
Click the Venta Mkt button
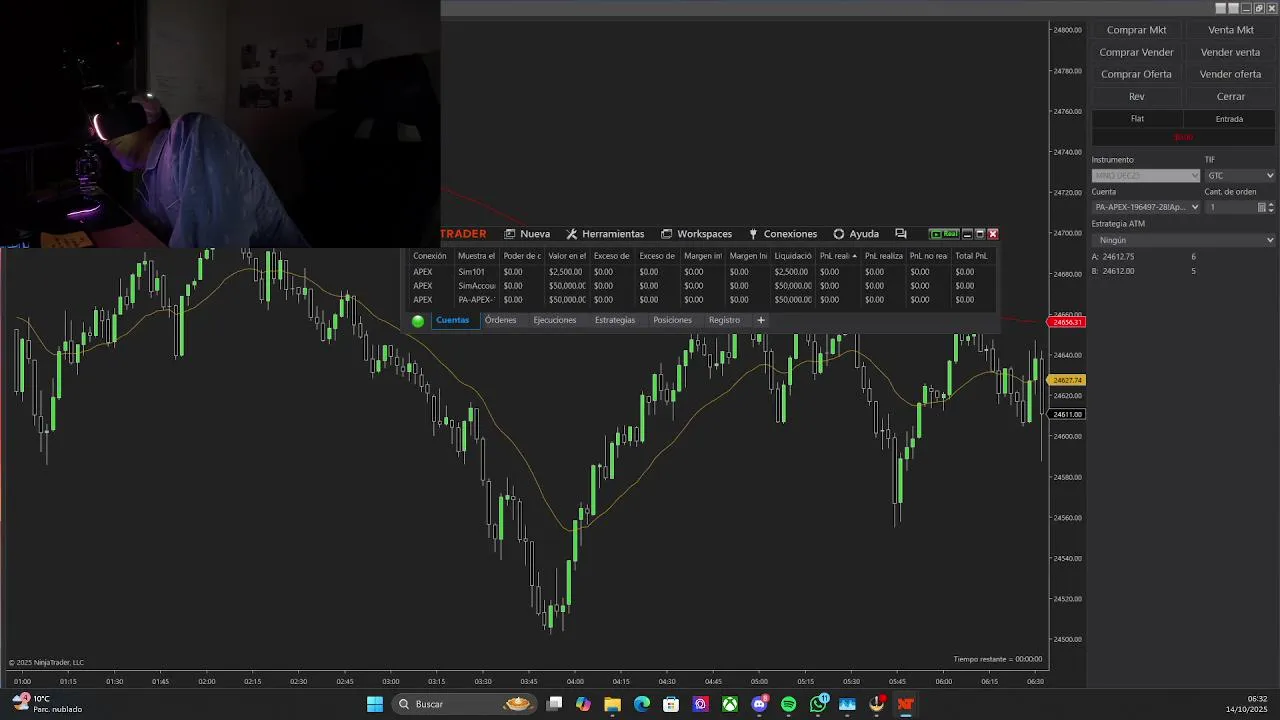(1230, 30)
